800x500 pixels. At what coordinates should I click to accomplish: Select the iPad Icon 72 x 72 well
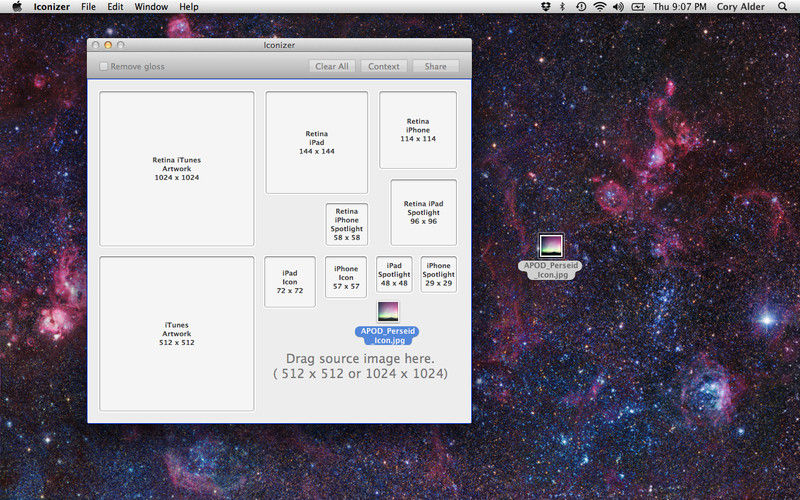point(290,282)
